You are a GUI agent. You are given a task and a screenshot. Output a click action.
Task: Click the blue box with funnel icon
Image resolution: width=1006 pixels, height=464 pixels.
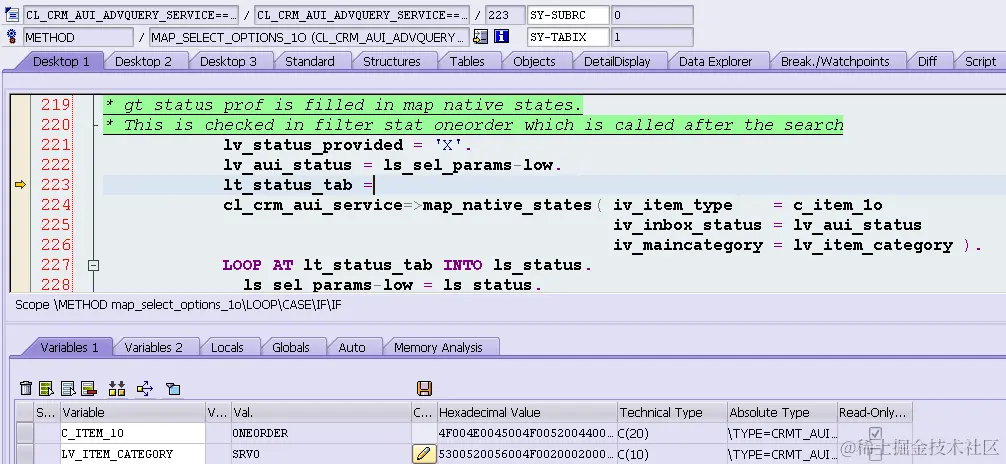173,388
